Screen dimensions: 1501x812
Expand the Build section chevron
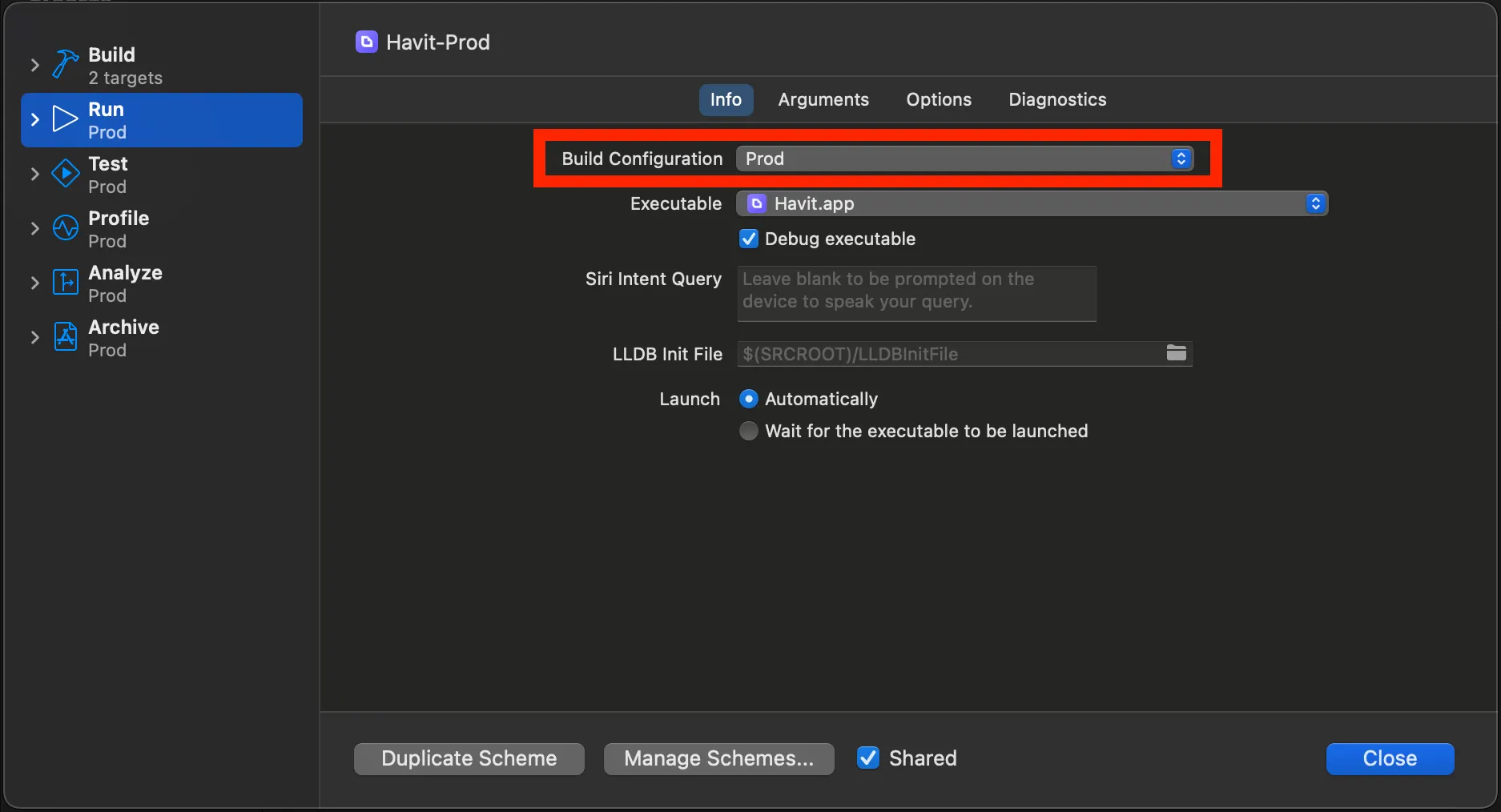34,65
